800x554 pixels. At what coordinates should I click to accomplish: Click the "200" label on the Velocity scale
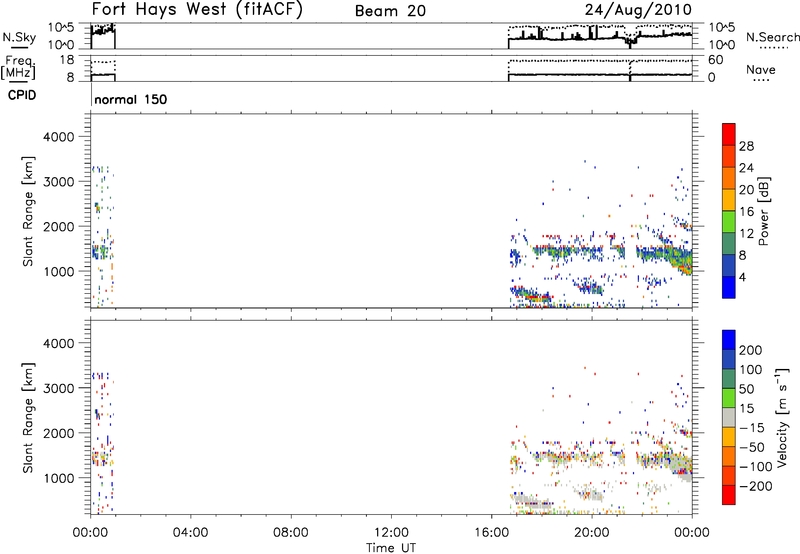[751, 350]
